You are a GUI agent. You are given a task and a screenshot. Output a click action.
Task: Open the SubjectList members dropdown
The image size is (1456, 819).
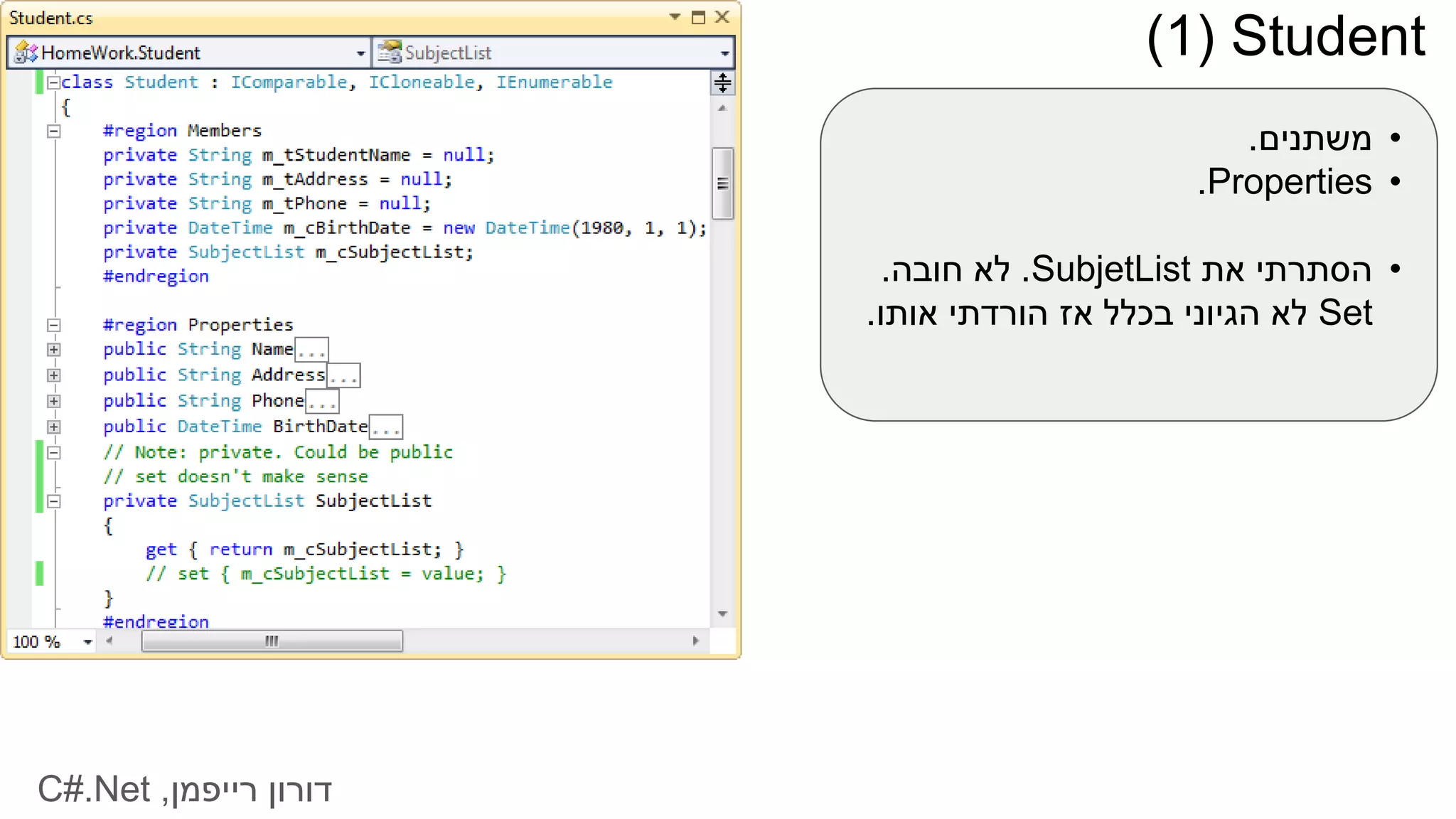pyautogui.click(x=724, y=53)
